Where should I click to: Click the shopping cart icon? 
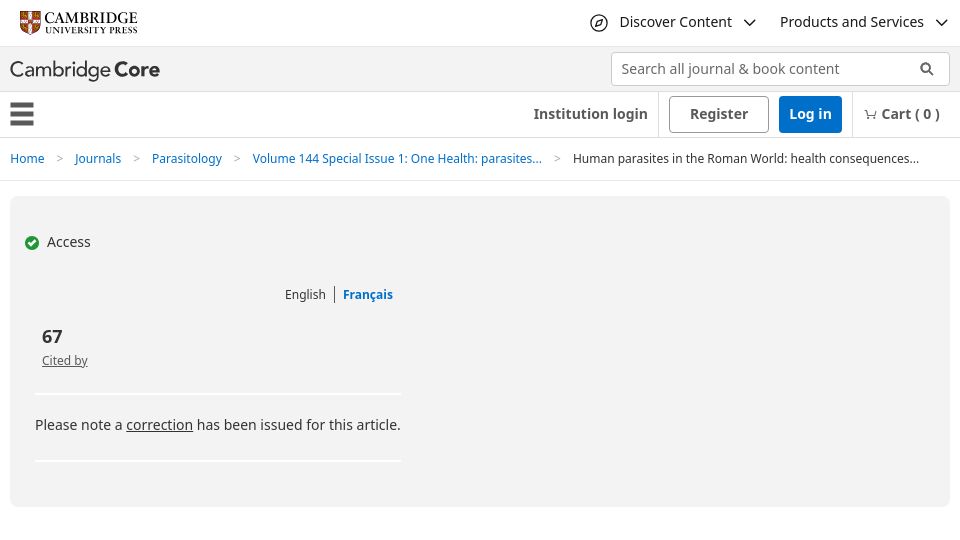pos(870,114)
